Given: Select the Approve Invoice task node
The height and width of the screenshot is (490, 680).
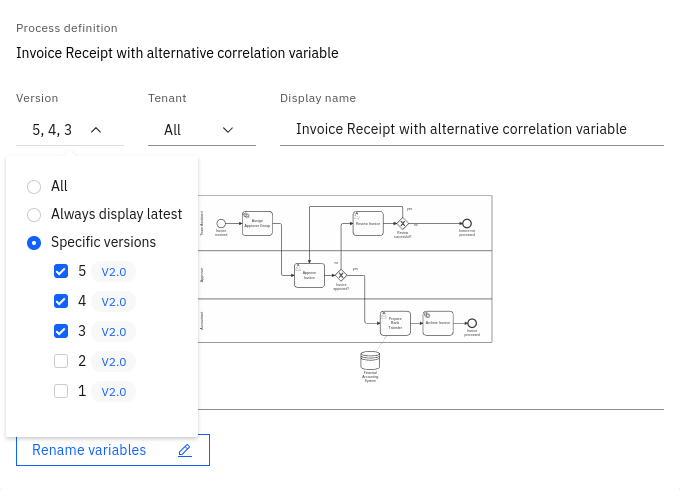Looking at the screenshot, I should tap(309, 275).
